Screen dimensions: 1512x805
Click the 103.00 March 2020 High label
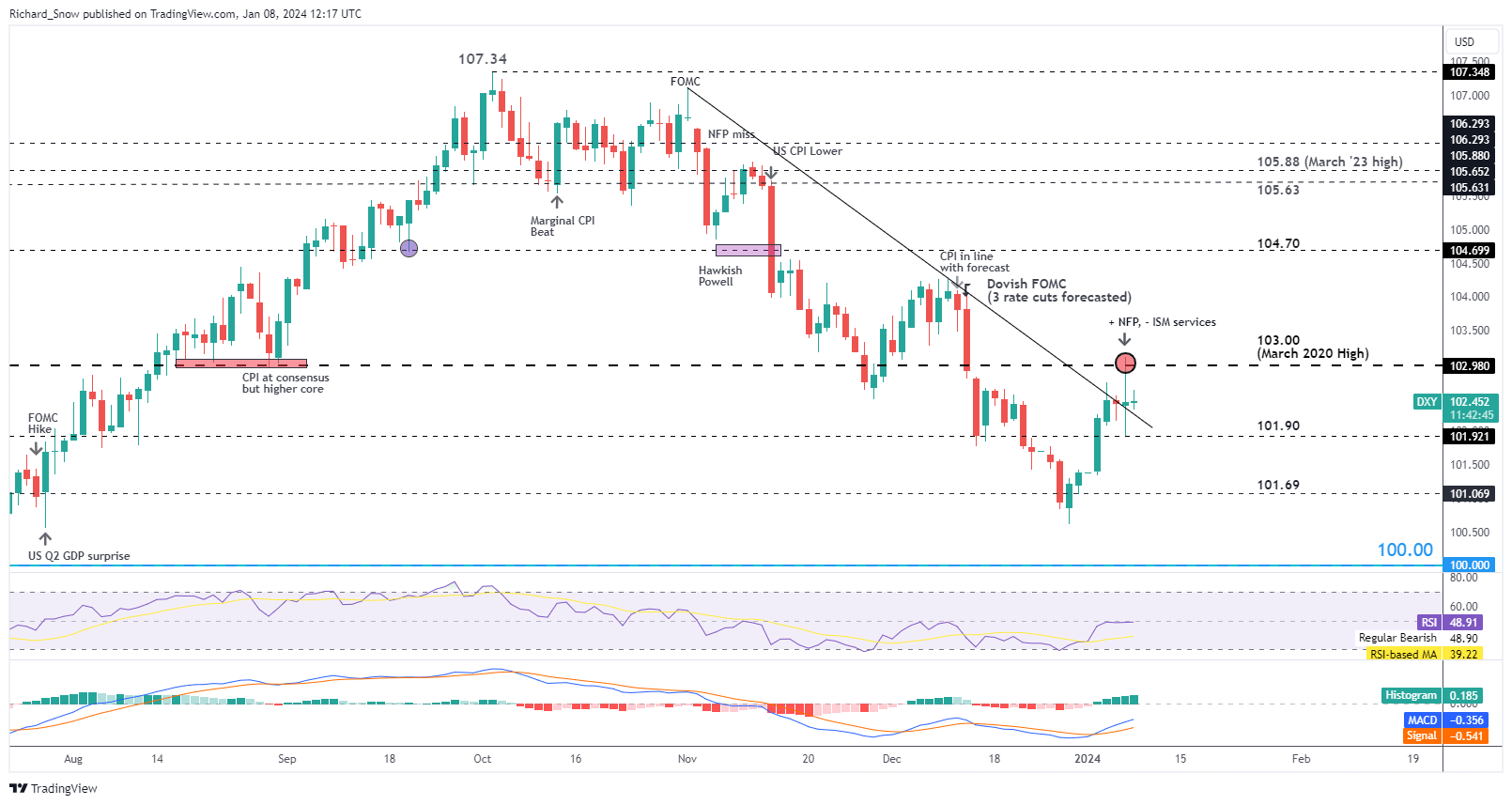1313,347
